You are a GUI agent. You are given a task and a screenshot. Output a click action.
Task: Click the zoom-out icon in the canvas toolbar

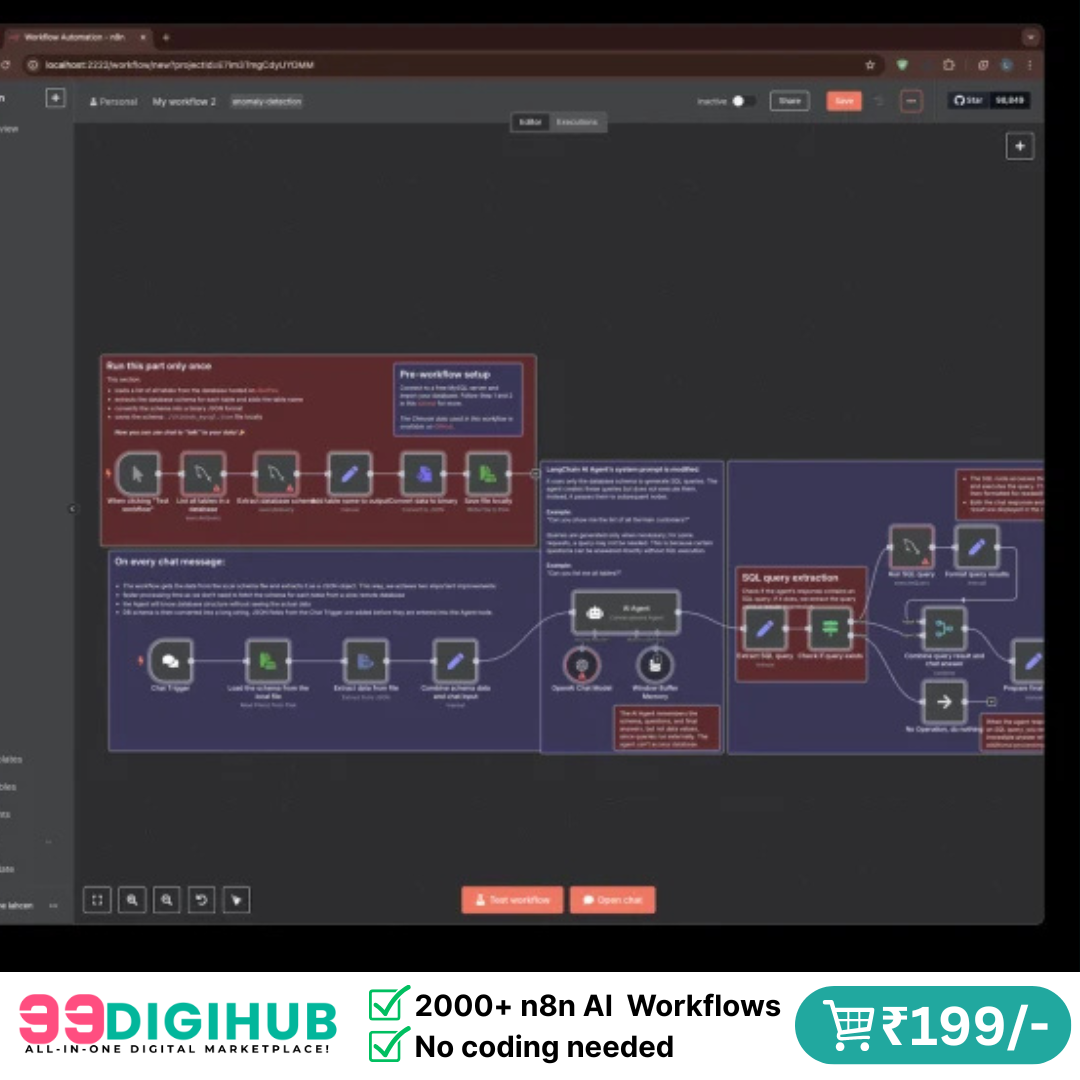[x=166, y=900]
